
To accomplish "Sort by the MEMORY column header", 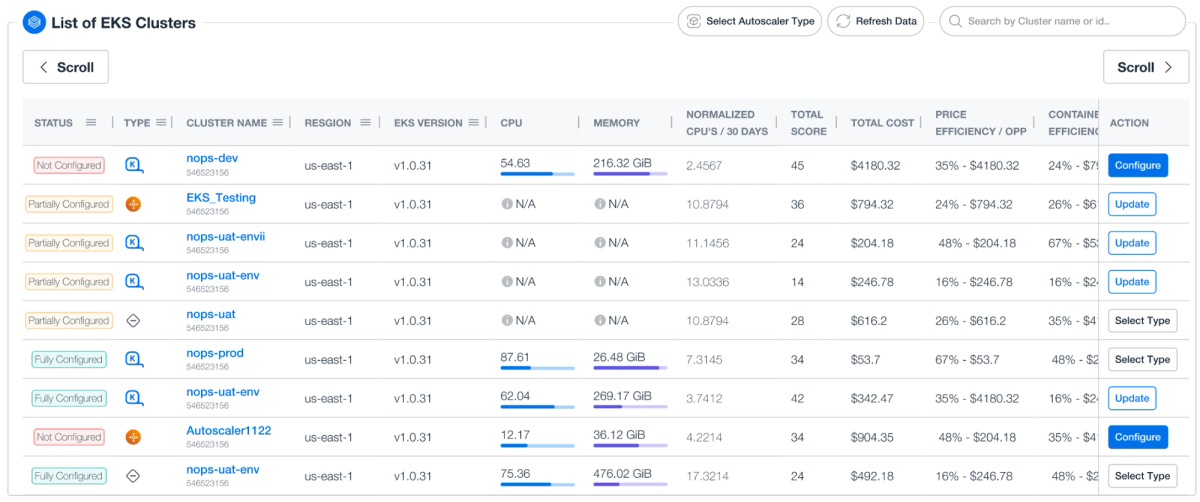I will coord(616,123).
